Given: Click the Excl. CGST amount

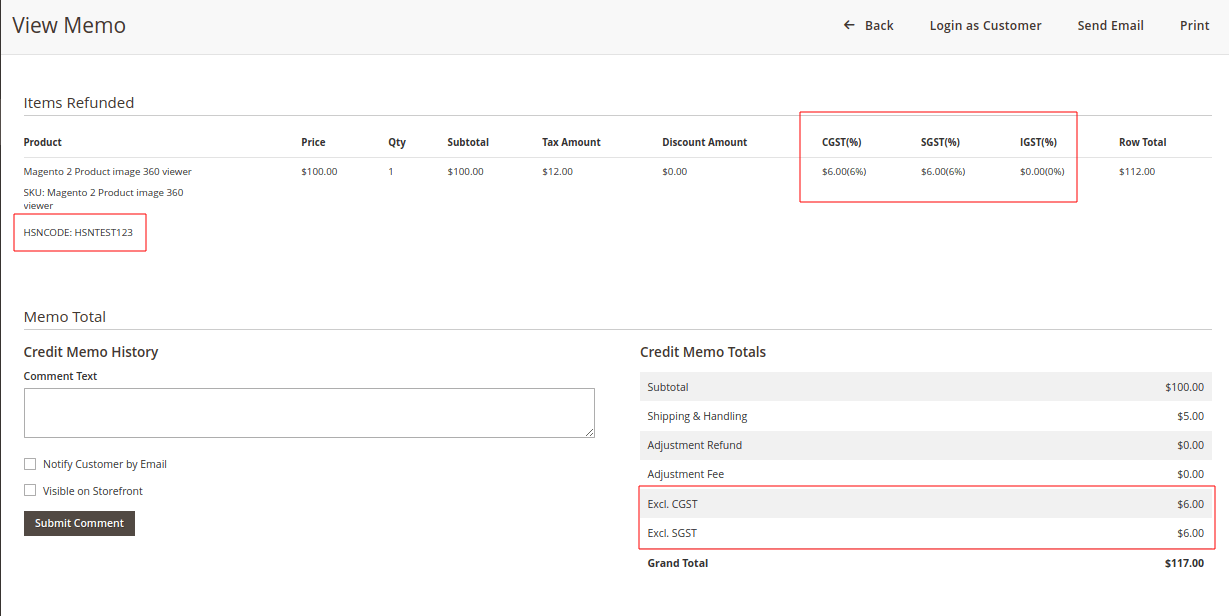Looking at the screenshot, I should [x=1189, y=503].
